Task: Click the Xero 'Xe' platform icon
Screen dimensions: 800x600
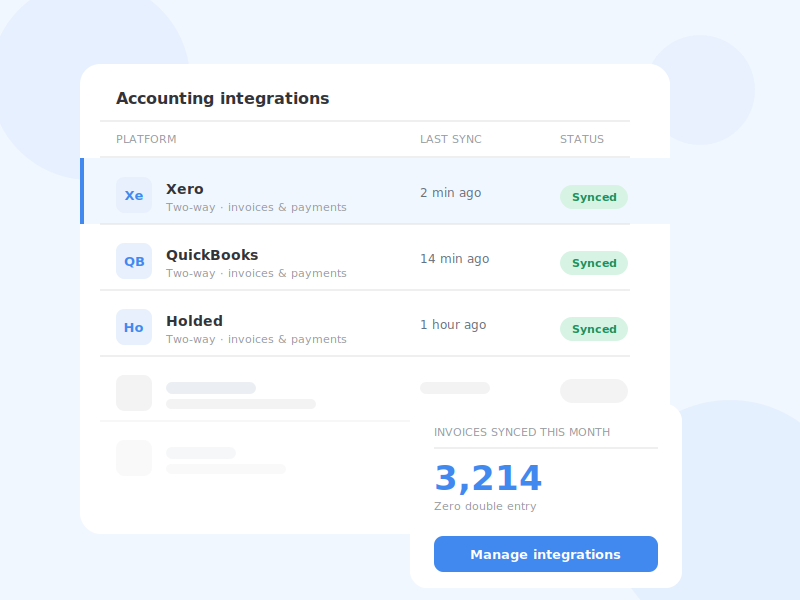Action: [x=134, y=195]
